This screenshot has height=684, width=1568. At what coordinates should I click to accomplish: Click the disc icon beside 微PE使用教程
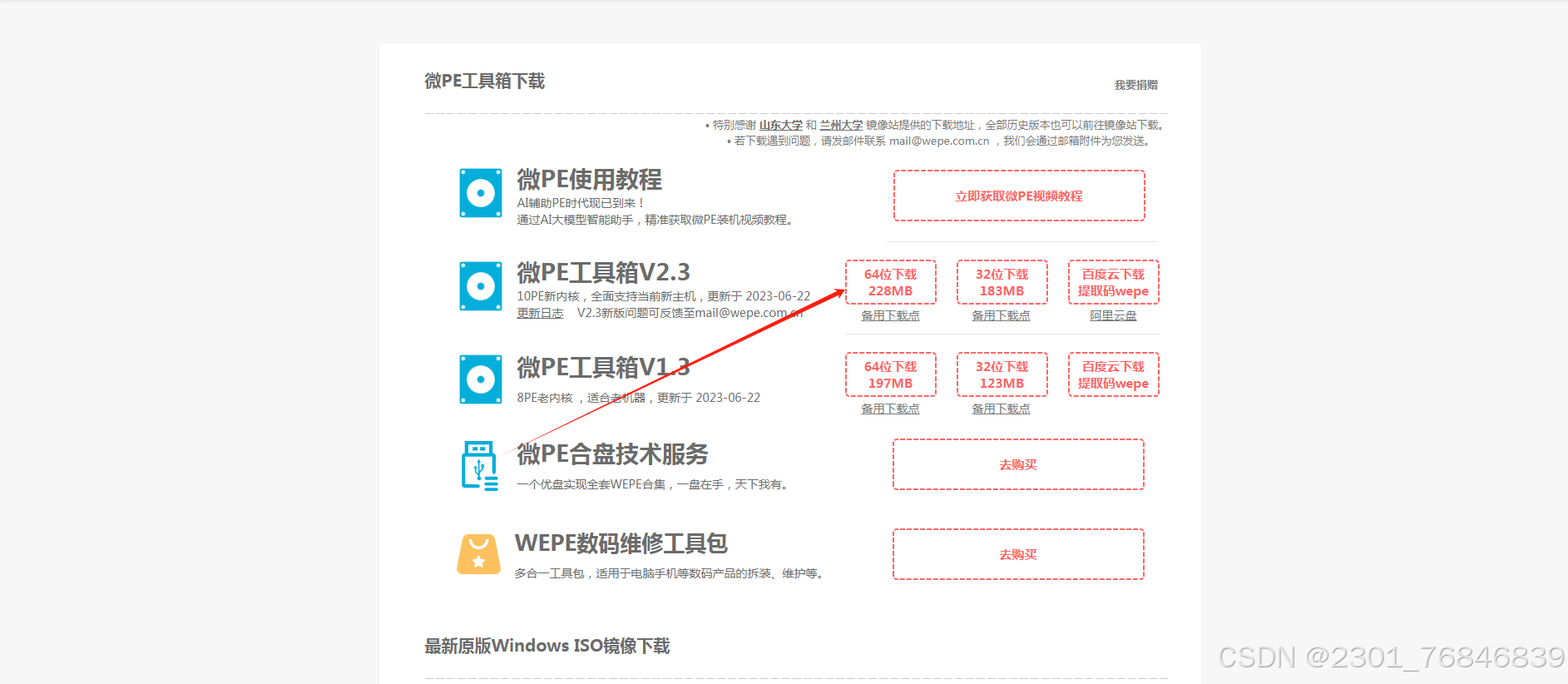[481, 193]
